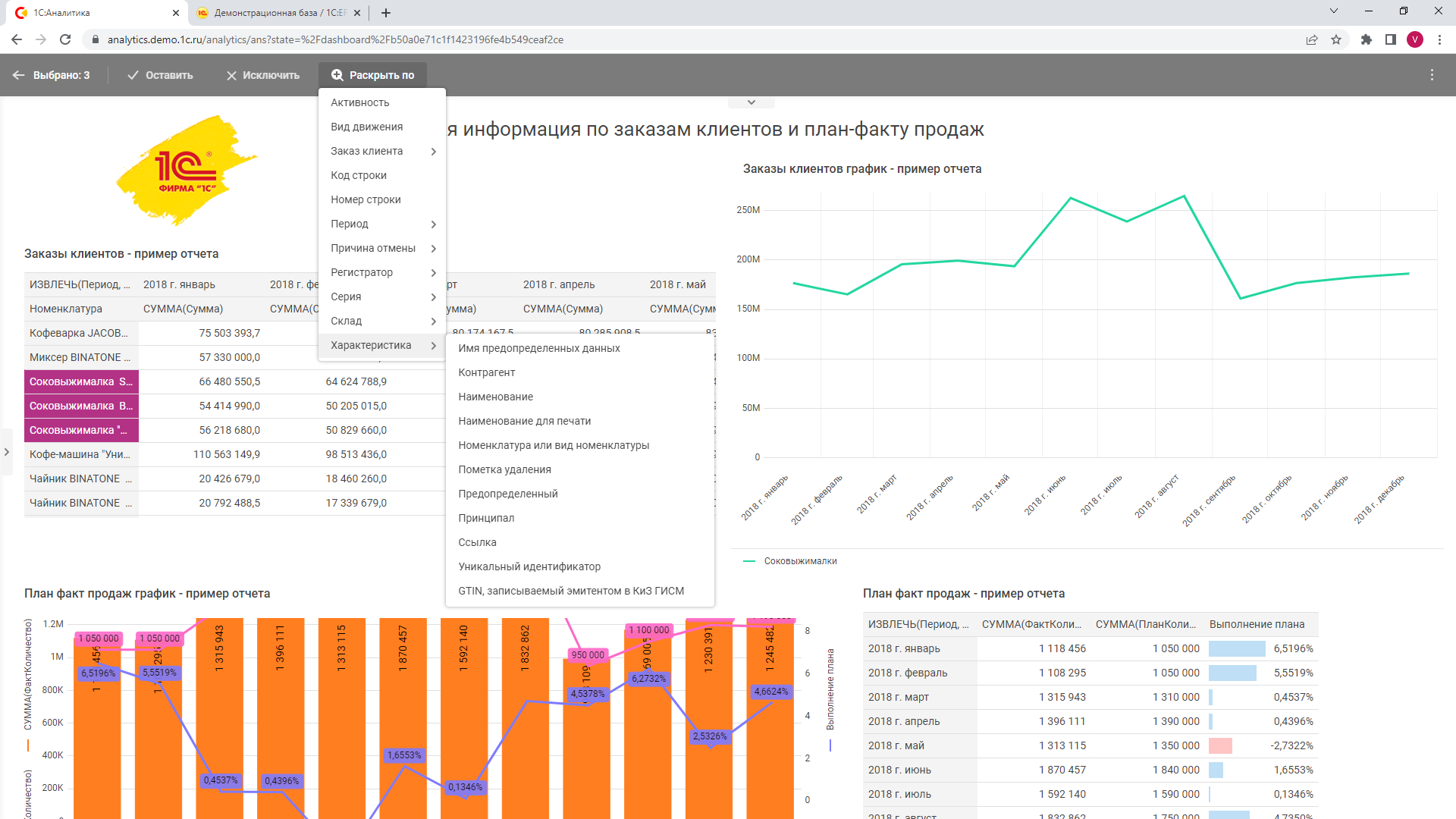Open the Chrome three-dot menu
The image size is (1456, 819).
tap(1439, 39)
